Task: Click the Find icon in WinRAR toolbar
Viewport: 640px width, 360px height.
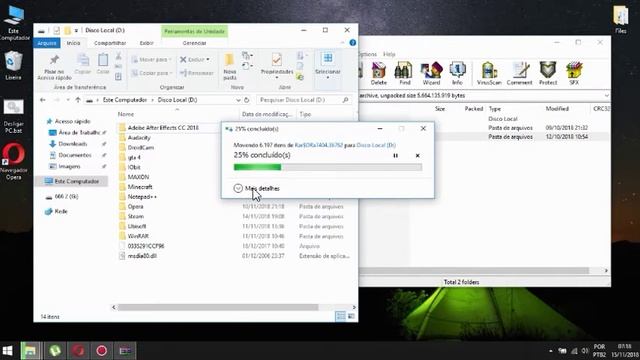Action: (x=404, y=73)
